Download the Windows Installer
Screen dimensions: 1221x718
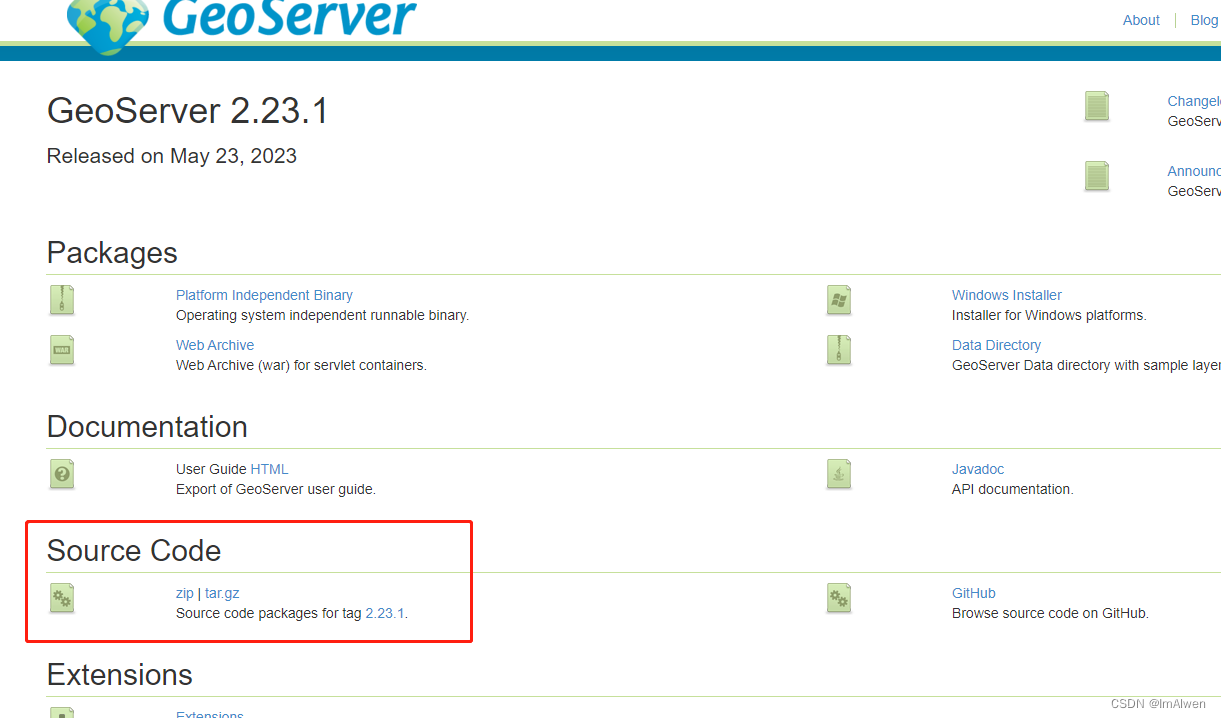[1006, 294]
